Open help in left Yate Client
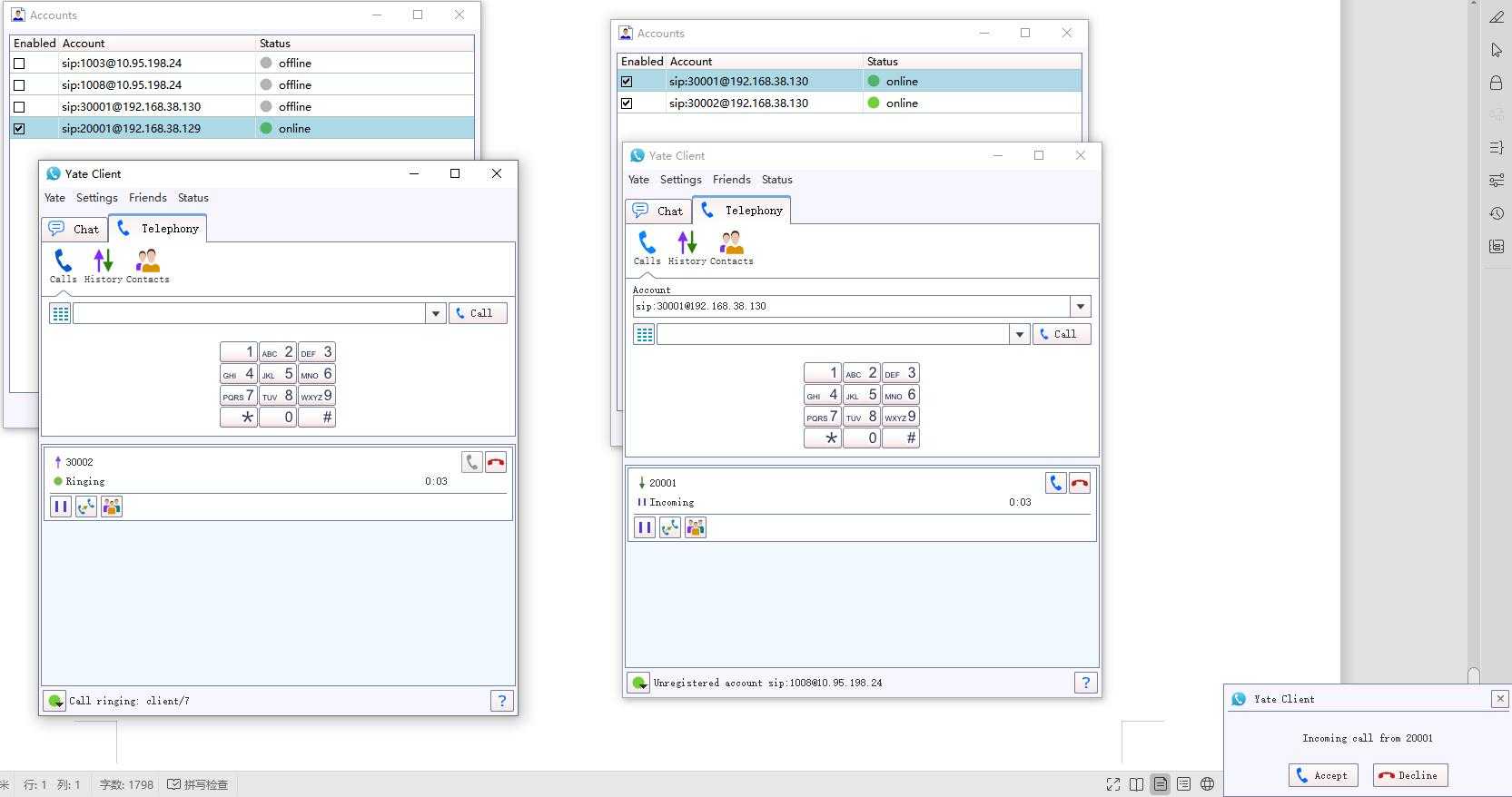Viewport: 1512px width, 797px height. [501, 701]
